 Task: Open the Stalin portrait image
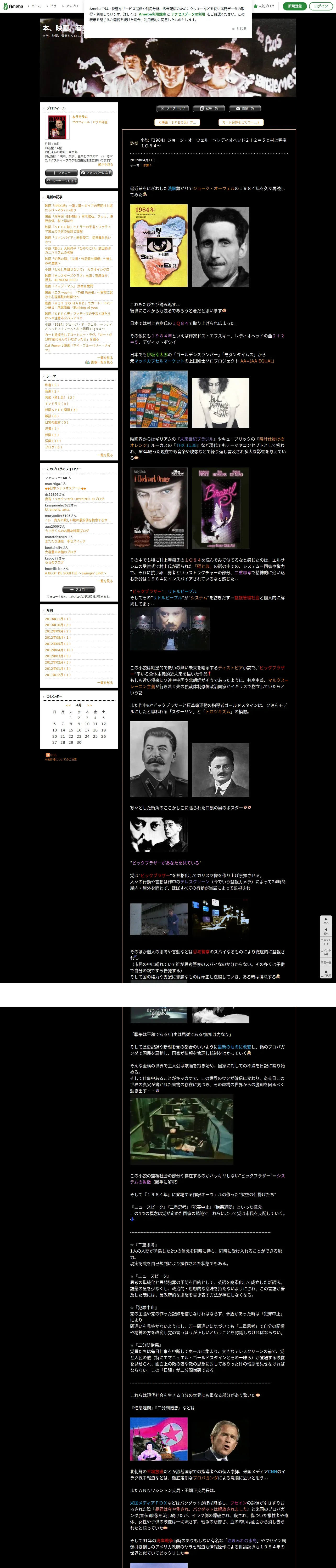tap(159, 759)
